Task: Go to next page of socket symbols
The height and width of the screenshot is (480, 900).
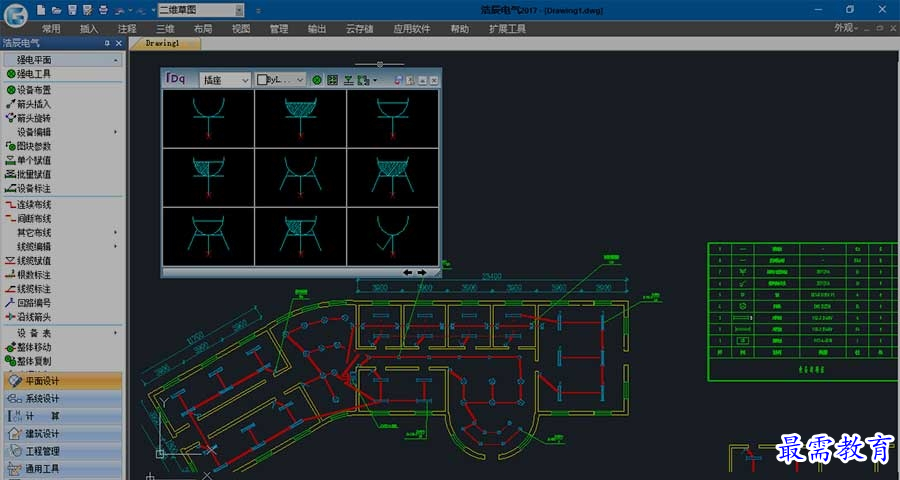Action: [x=422, y=272]
